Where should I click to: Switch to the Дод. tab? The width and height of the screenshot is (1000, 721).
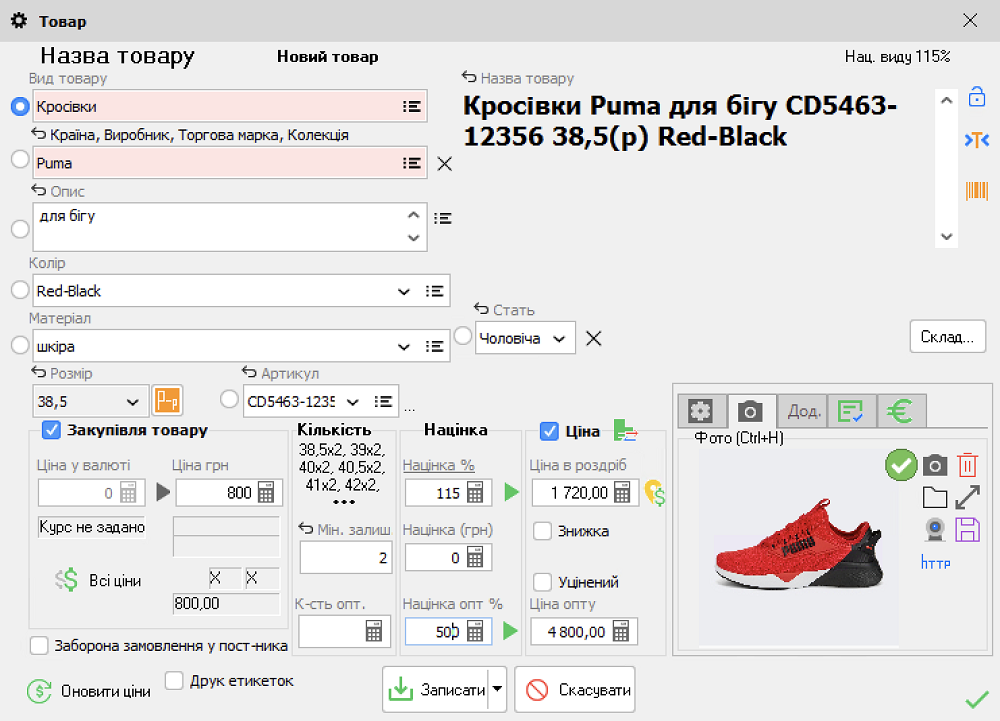point(804,411)
